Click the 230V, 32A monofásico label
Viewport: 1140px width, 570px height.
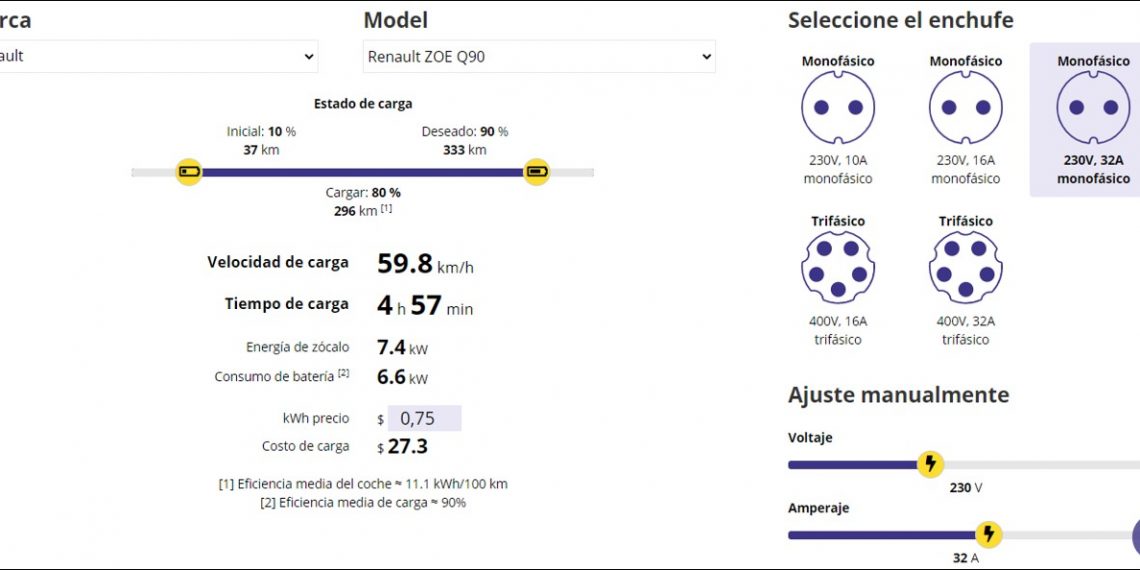(1093, 169)
